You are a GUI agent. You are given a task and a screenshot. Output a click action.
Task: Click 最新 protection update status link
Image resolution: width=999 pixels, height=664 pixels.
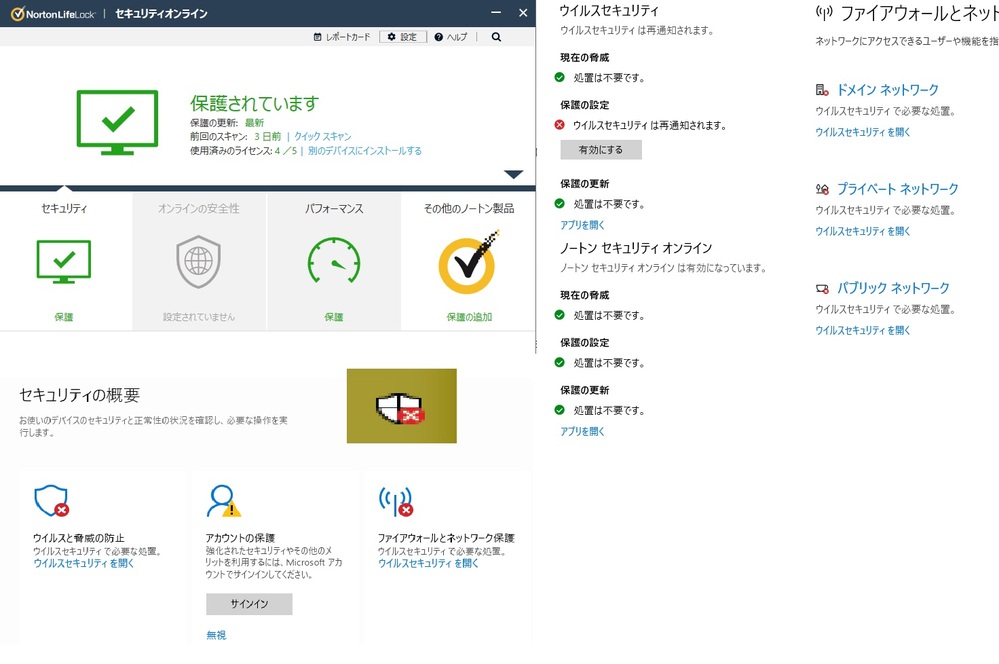pyautogui.click(x=254, y=122)
